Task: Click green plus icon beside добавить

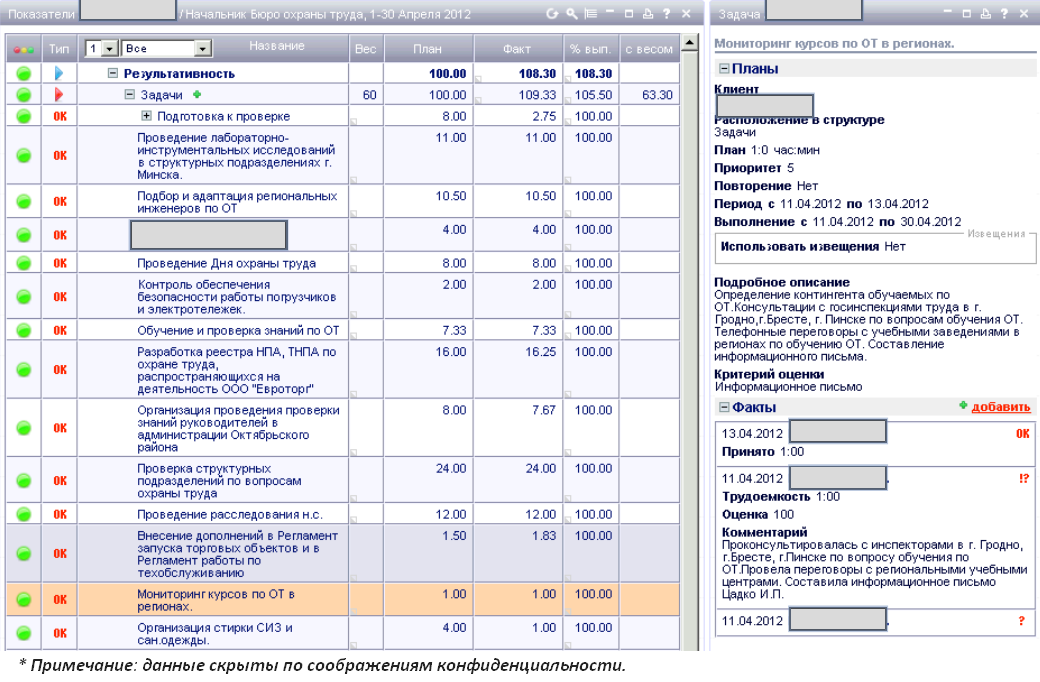Action: click(963, 405)
